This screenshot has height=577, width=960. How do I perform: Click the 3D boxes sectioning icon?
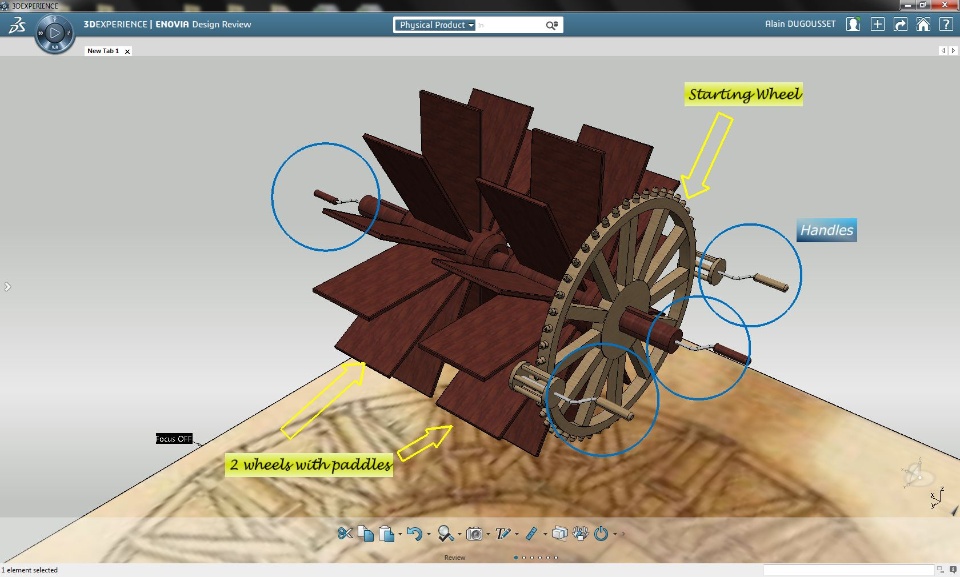559,534
